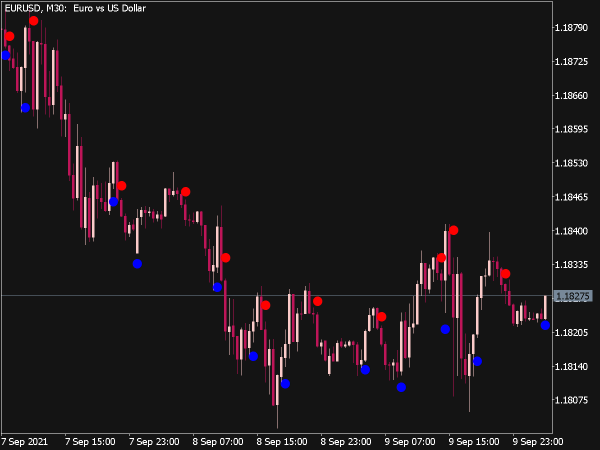Viewport: 600px width, 450px height.
Task: Select the blue dot directly above 7 Sep 23:00
Action: pyautogui.click(x=137, y=264)
